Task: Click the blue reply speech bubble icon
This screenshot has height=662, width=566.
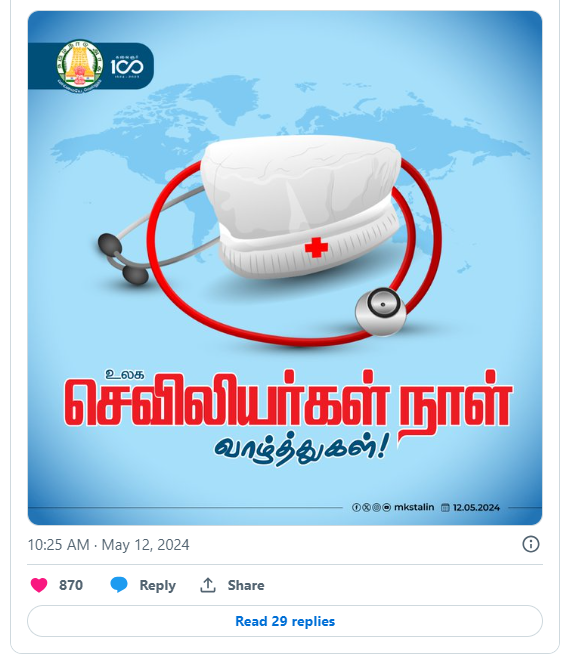Action: click(119, 585)
